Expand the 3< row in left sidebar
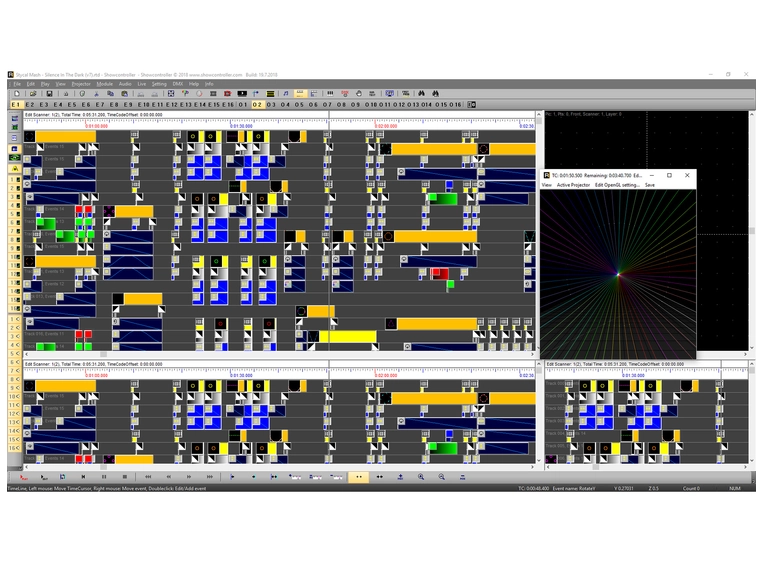762x562 pixels. [x=15, y=336]
